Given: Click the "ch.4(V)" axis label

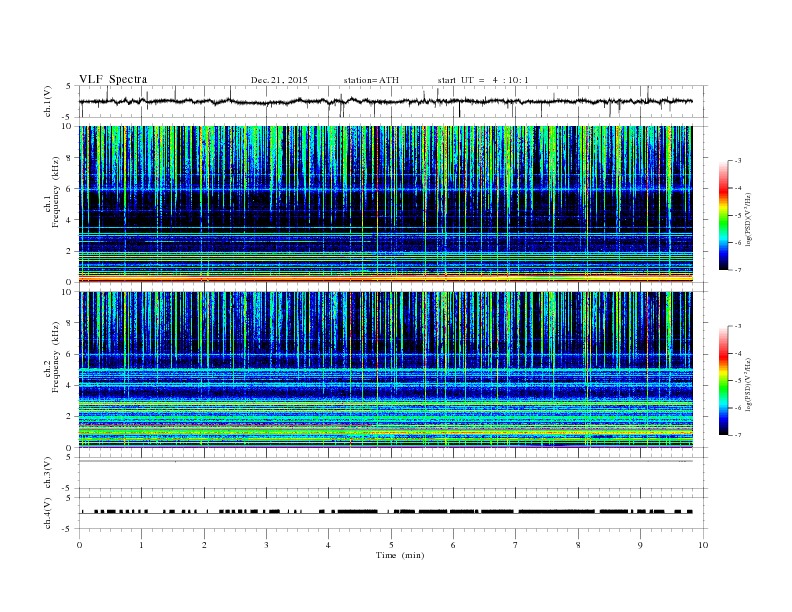Looking at the screenshot, I should point(48,513).
